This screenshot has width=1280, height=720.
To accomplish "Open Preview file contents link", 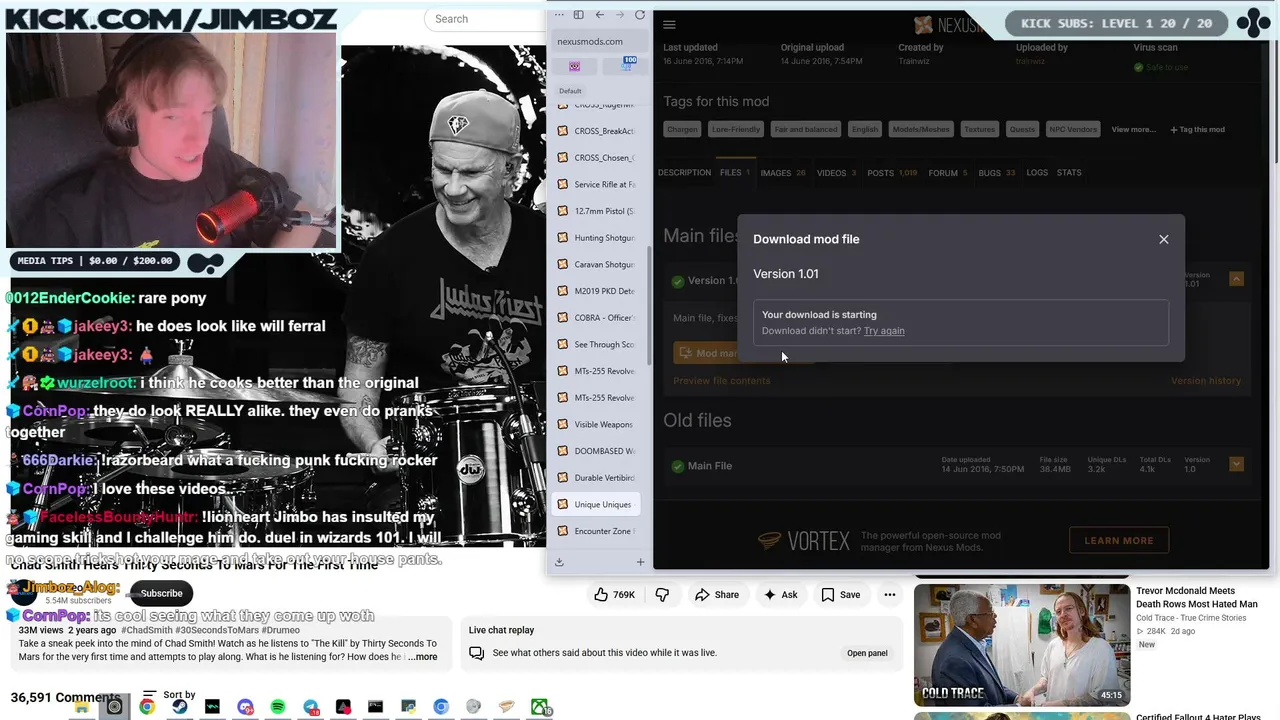I will pyautogui.click(x=722, y=381).
